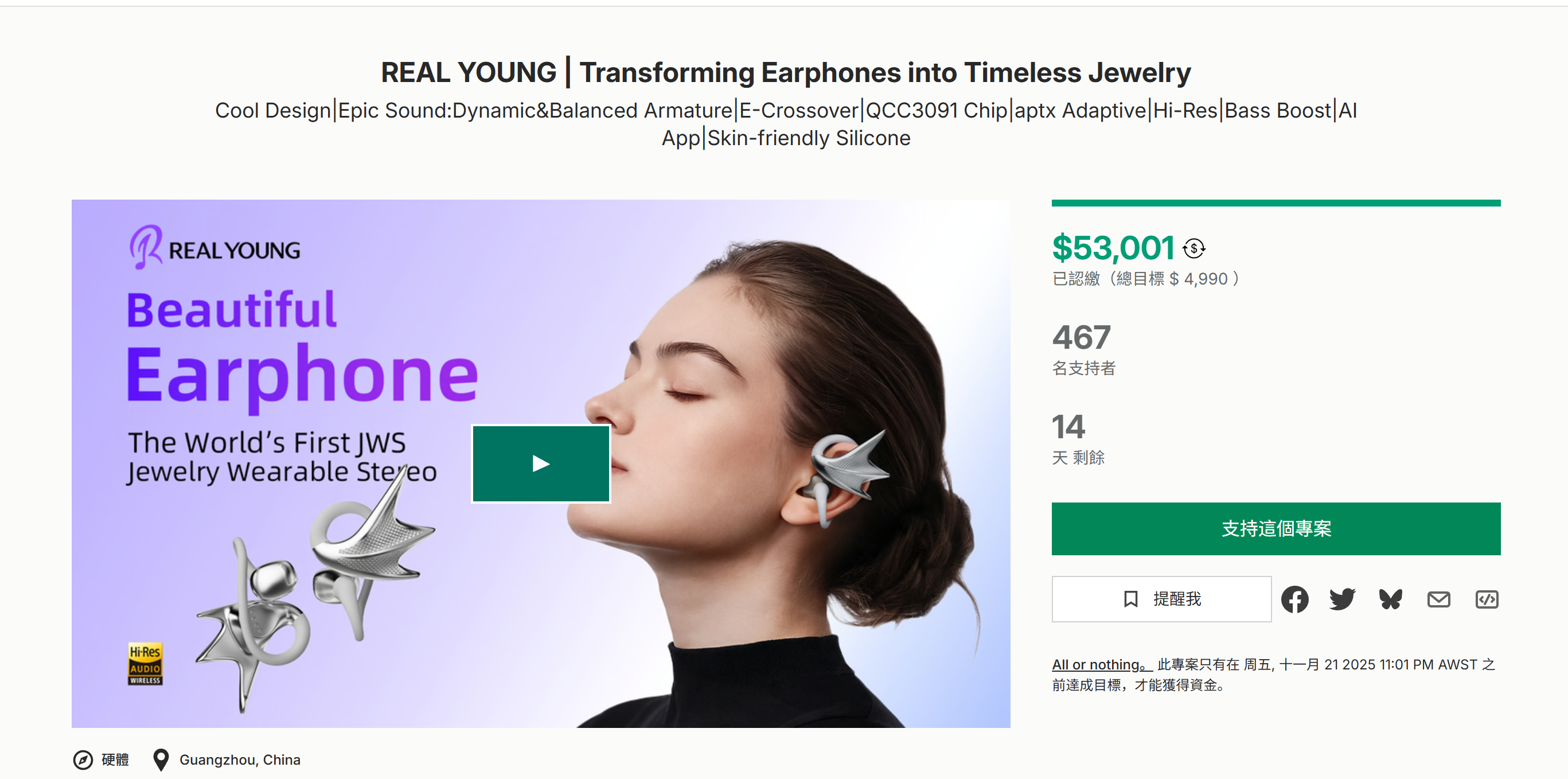Click the 提醒我 reminder button
Image resolution: width=1568 pixels, height=779 pixels.
(1161, 599)
